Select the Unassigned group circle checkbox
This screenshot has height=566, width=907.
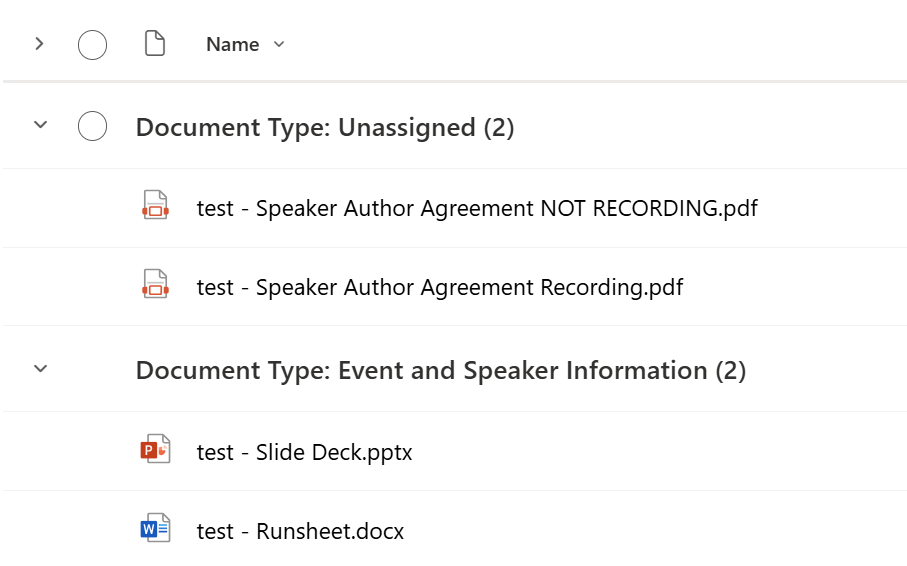click(x=92, y=127)
